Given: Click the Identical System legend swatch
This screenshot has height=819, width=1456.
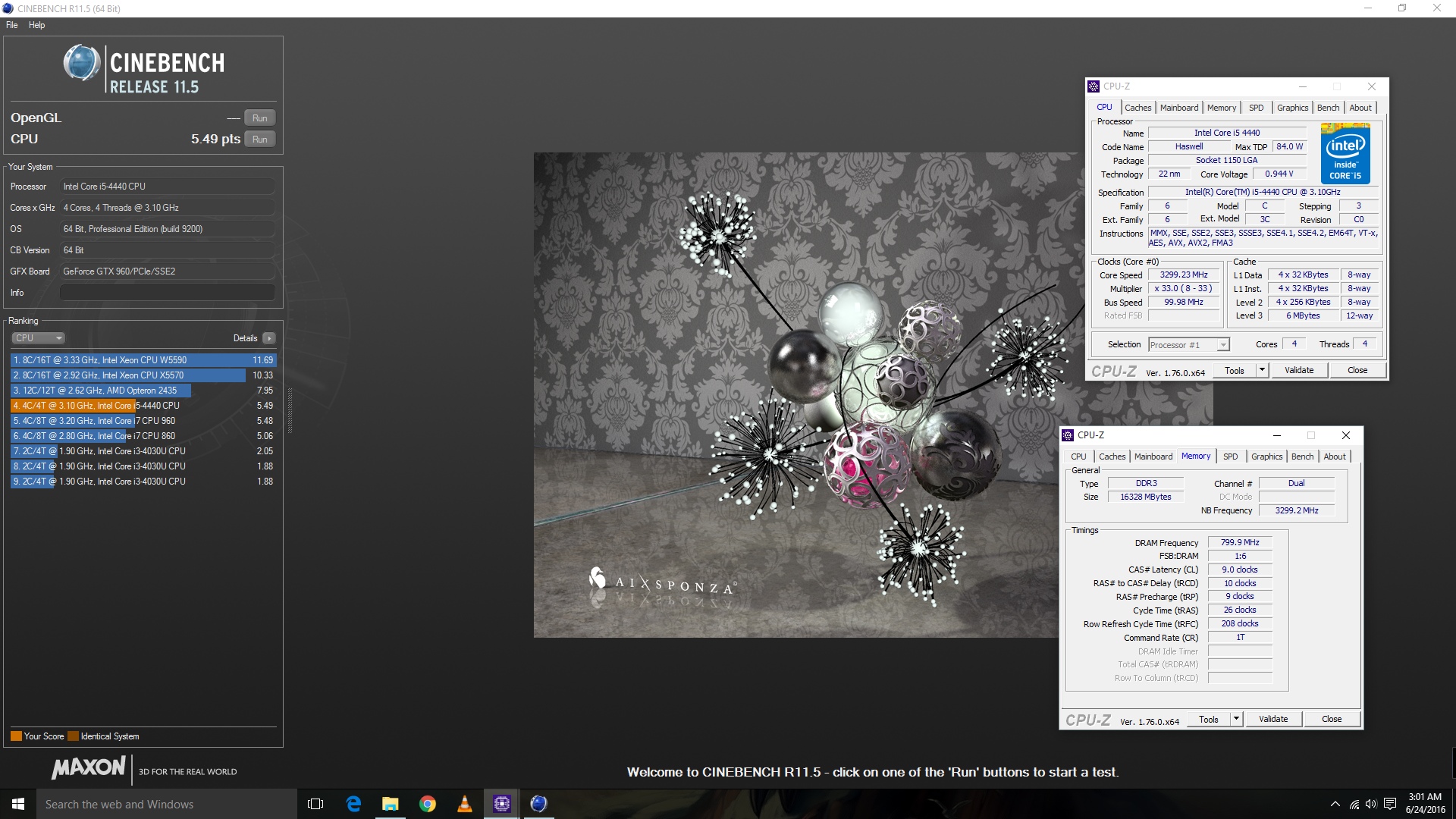Looking at the screenshot, I should point(73,736).
